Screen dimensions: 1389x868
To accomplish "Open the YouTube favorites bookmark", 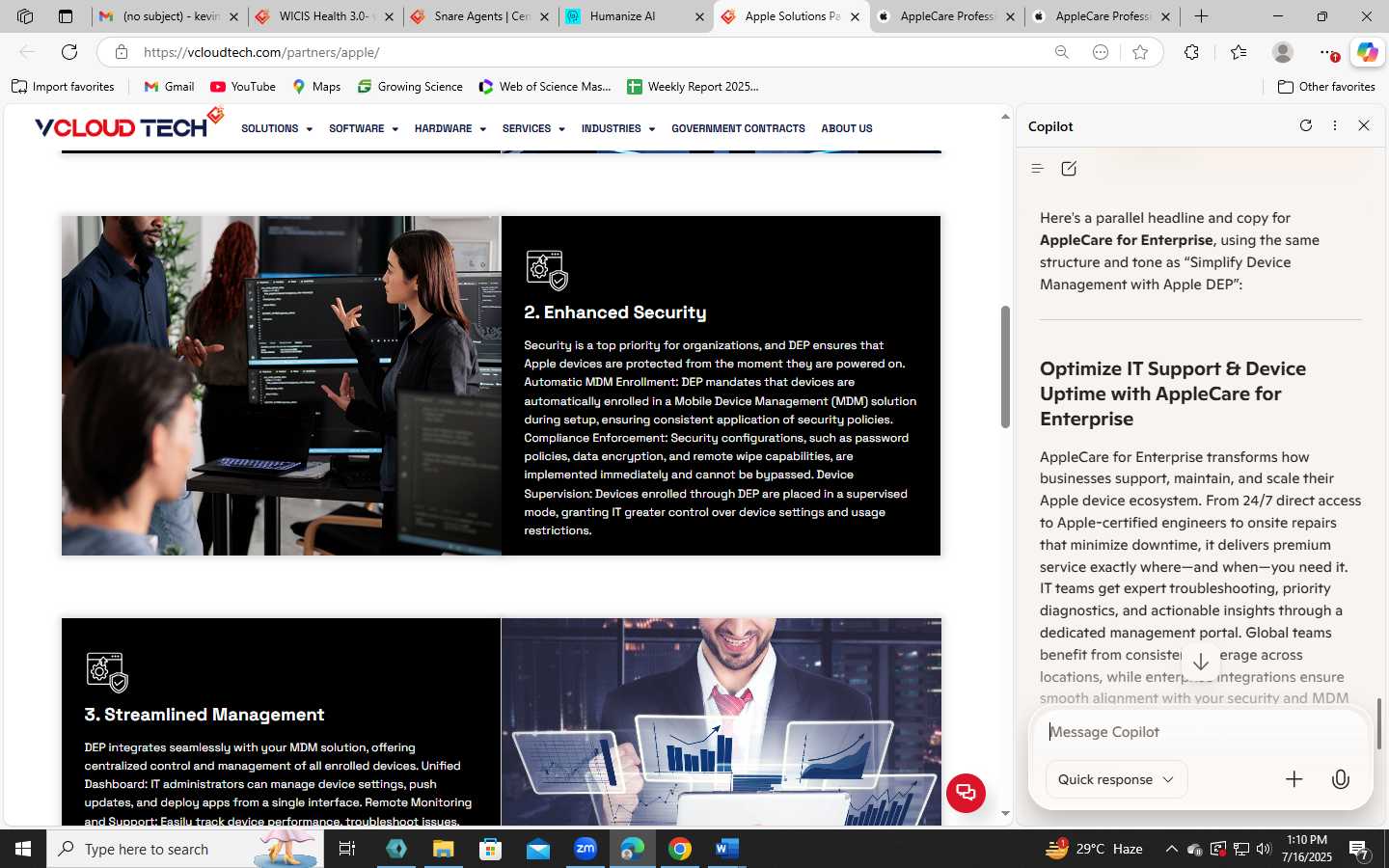I will 243,87.
